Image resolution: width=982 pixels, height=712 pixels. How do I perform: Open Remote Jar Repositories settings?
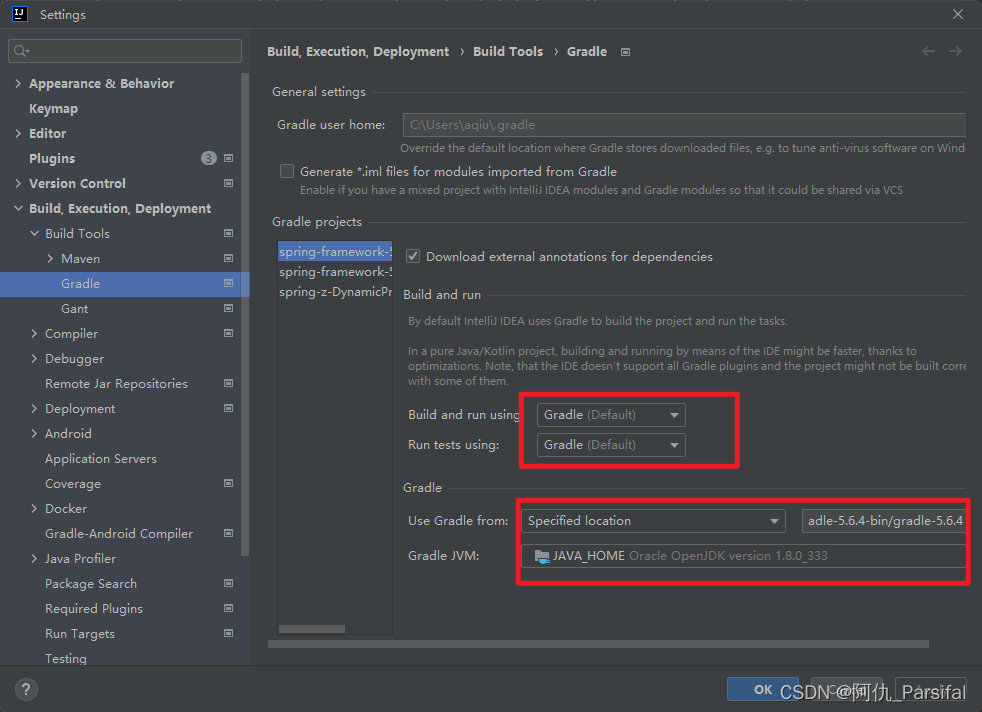116,384
